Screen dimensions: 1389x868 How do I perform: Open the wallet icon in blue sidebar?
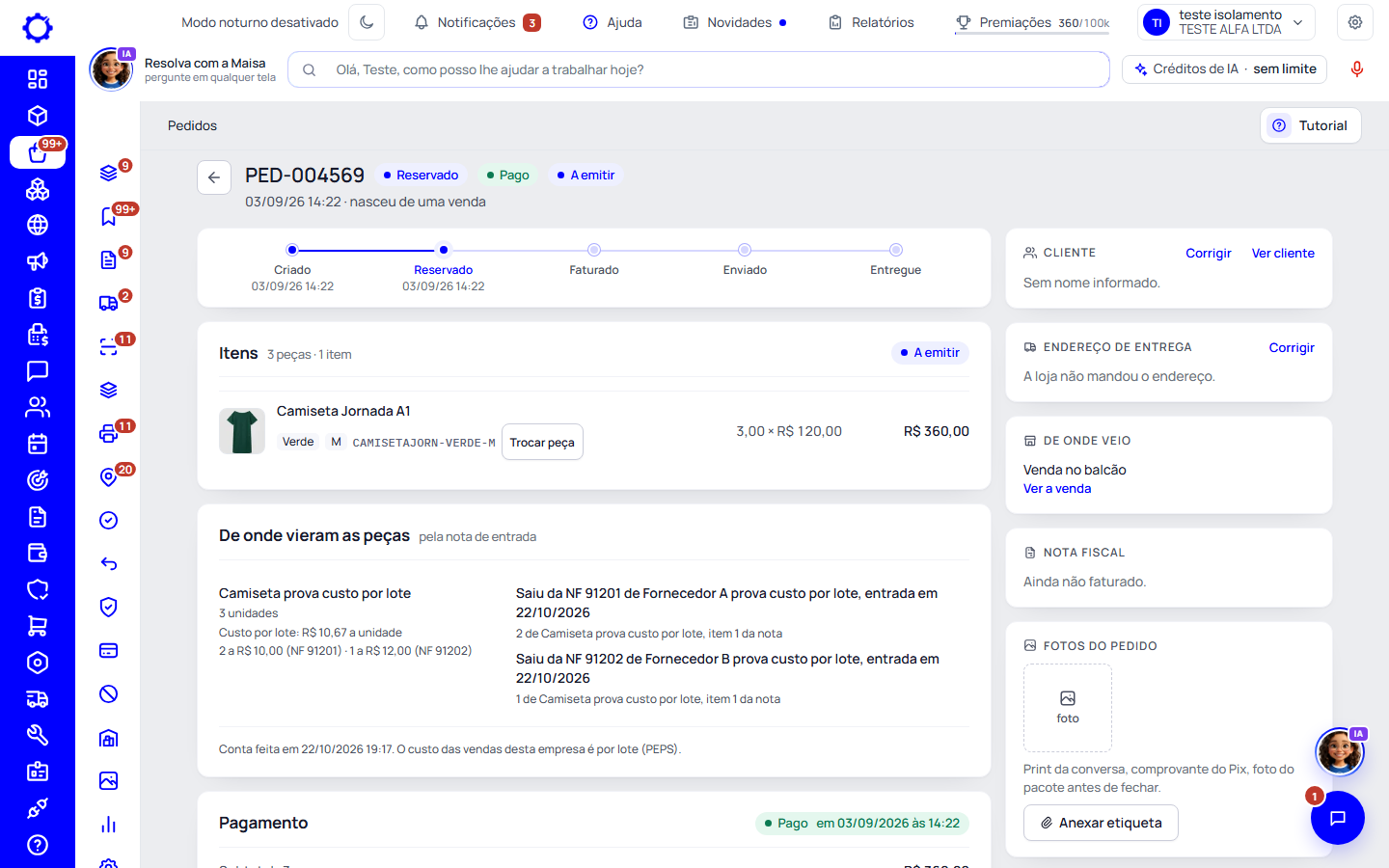click(38, 553)
